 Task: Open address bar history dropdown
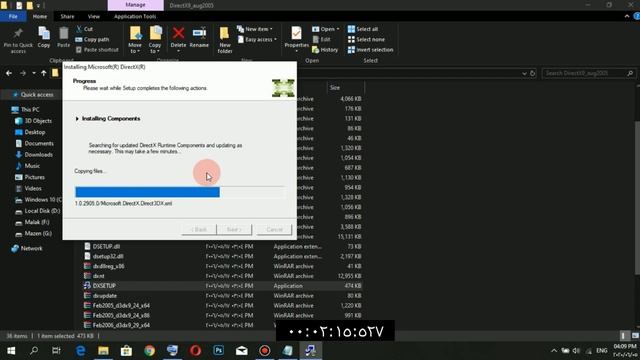[524, 73]
